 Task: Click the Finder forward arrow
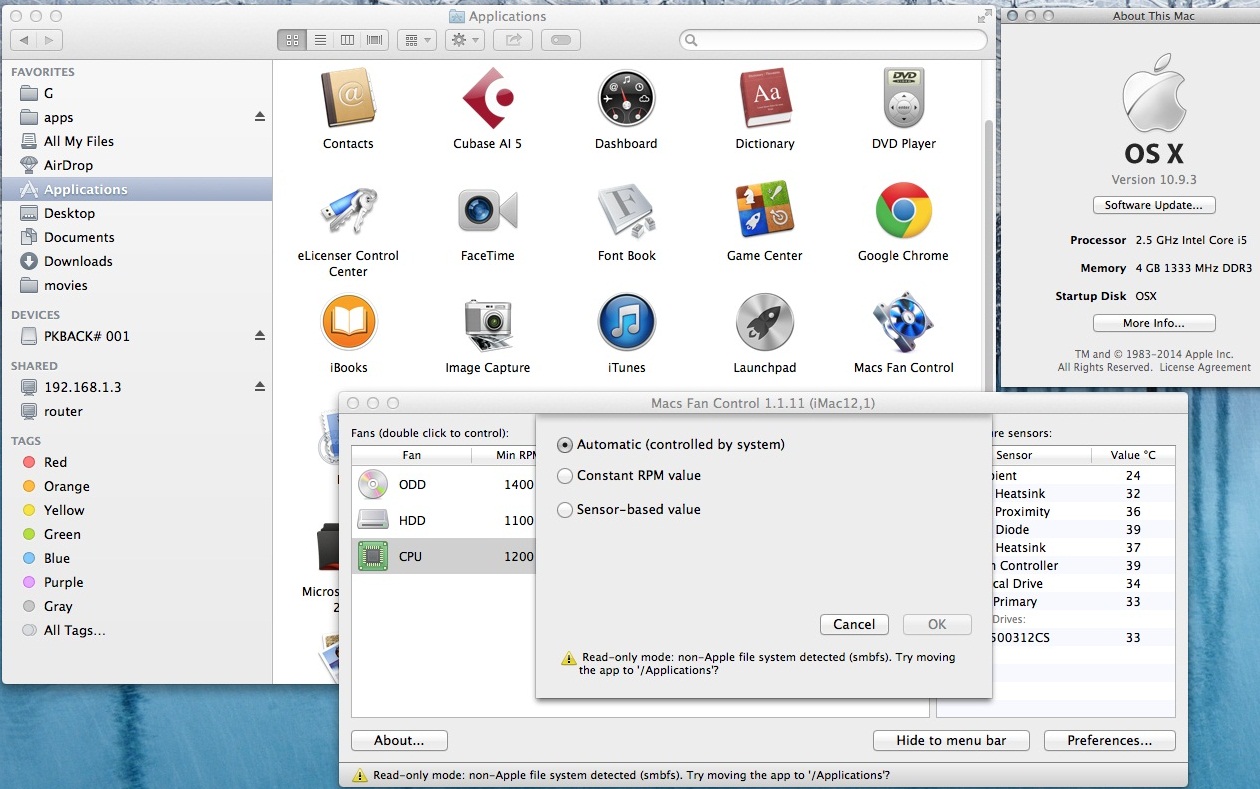(50, 40)
